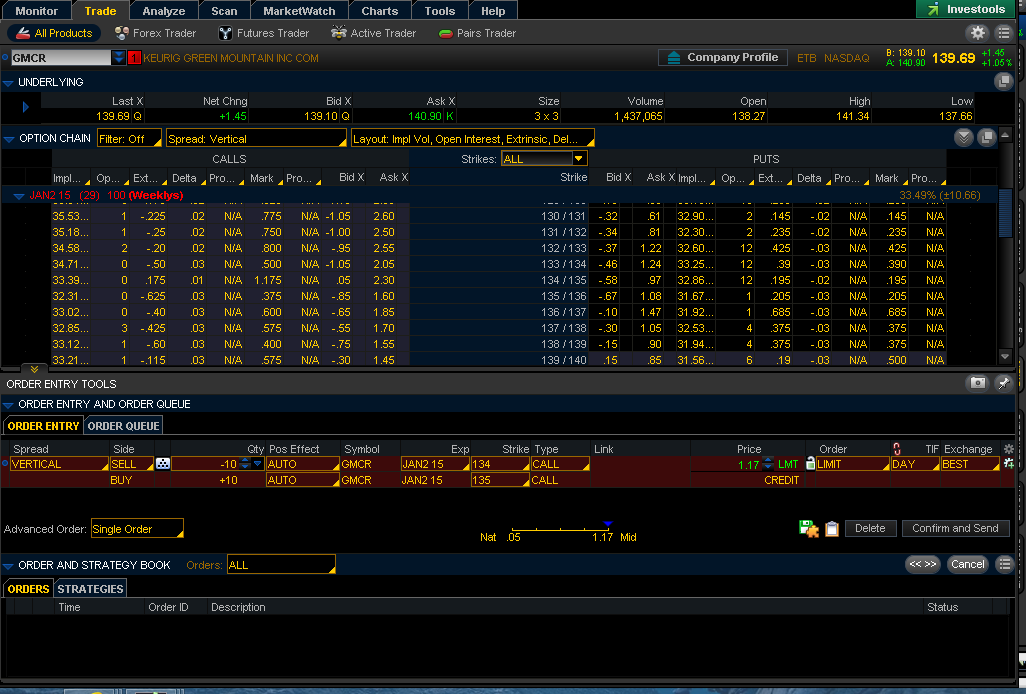
Task: Adjust quantity with the -10 stepper arrows
Action: (x=245, y=463)
